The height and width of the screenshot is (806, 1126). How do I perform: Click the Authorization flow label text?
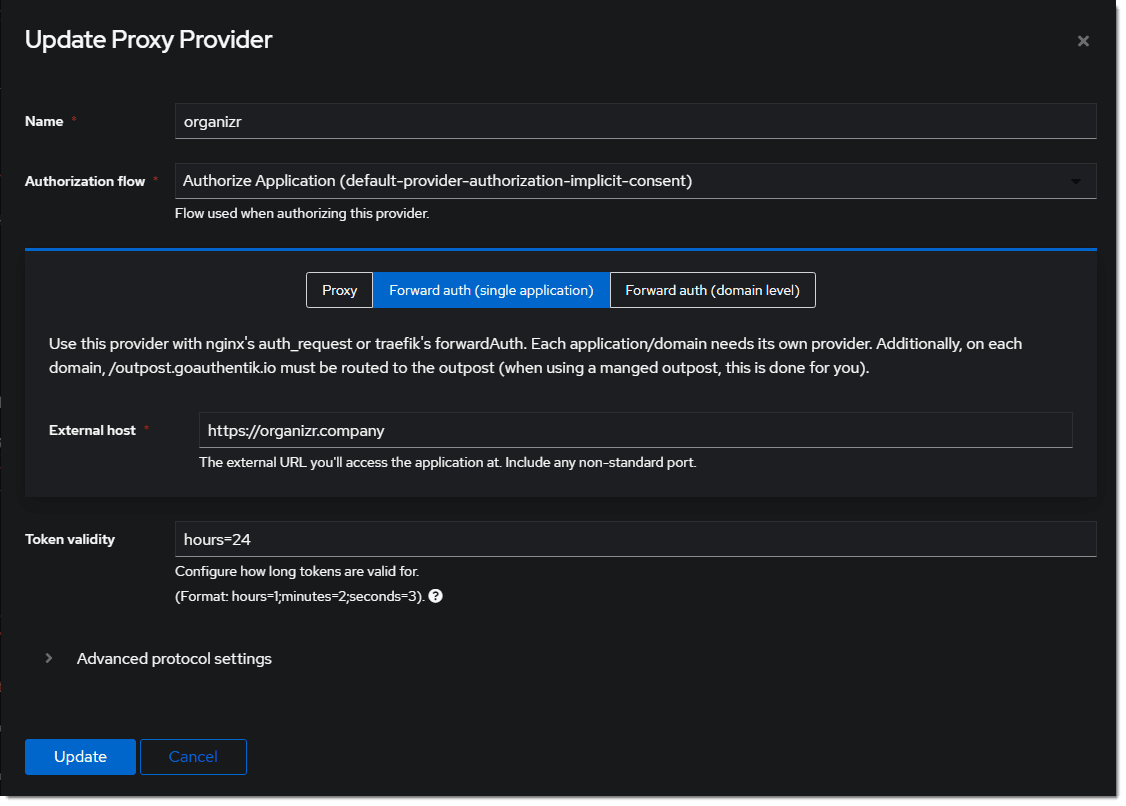pyautogui.click(x=84, y=181)
